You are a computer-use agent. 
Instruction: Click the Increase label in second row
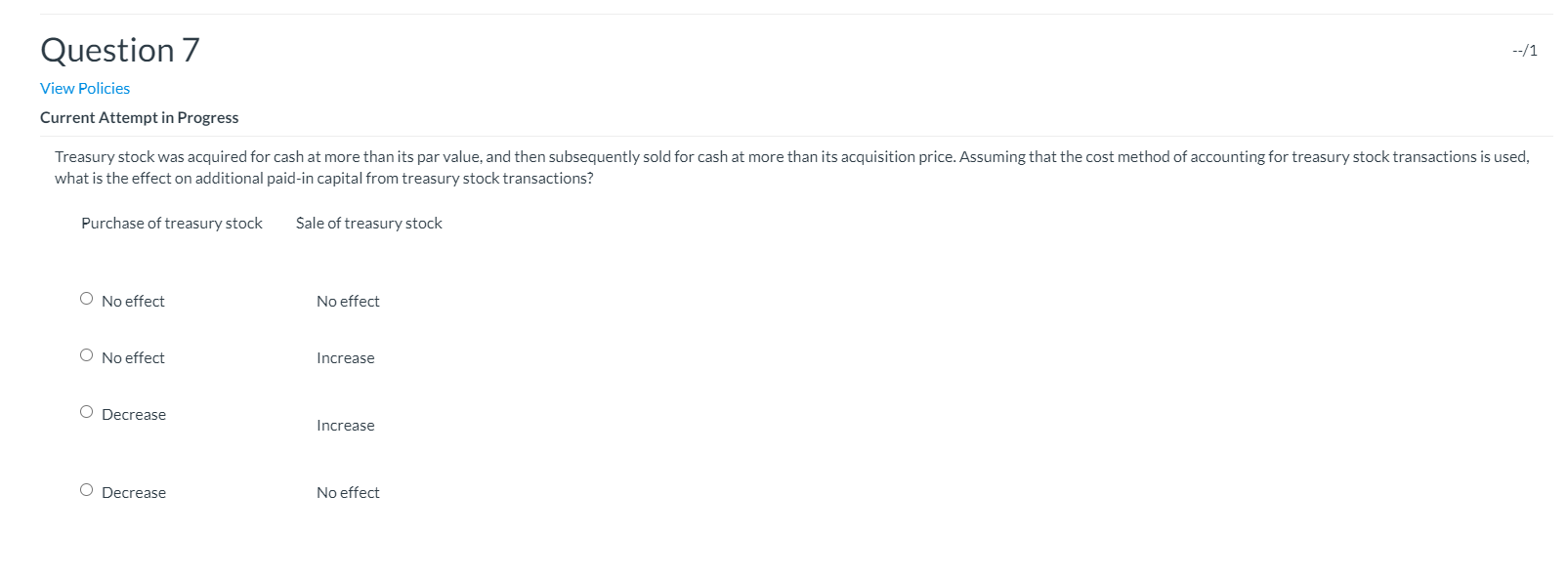345,357
